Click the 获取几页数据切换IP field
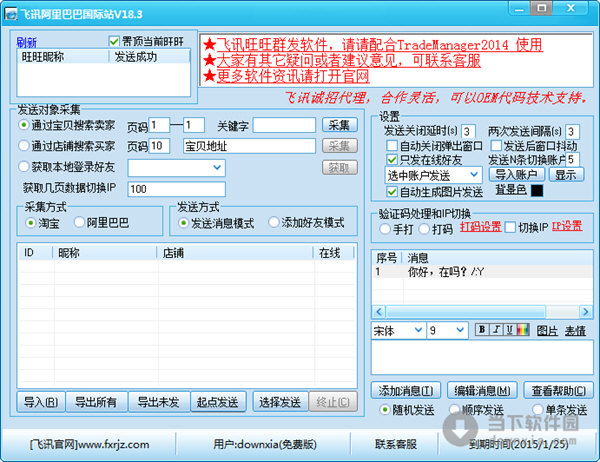The image size is (600, 462). tap(176, 189)
